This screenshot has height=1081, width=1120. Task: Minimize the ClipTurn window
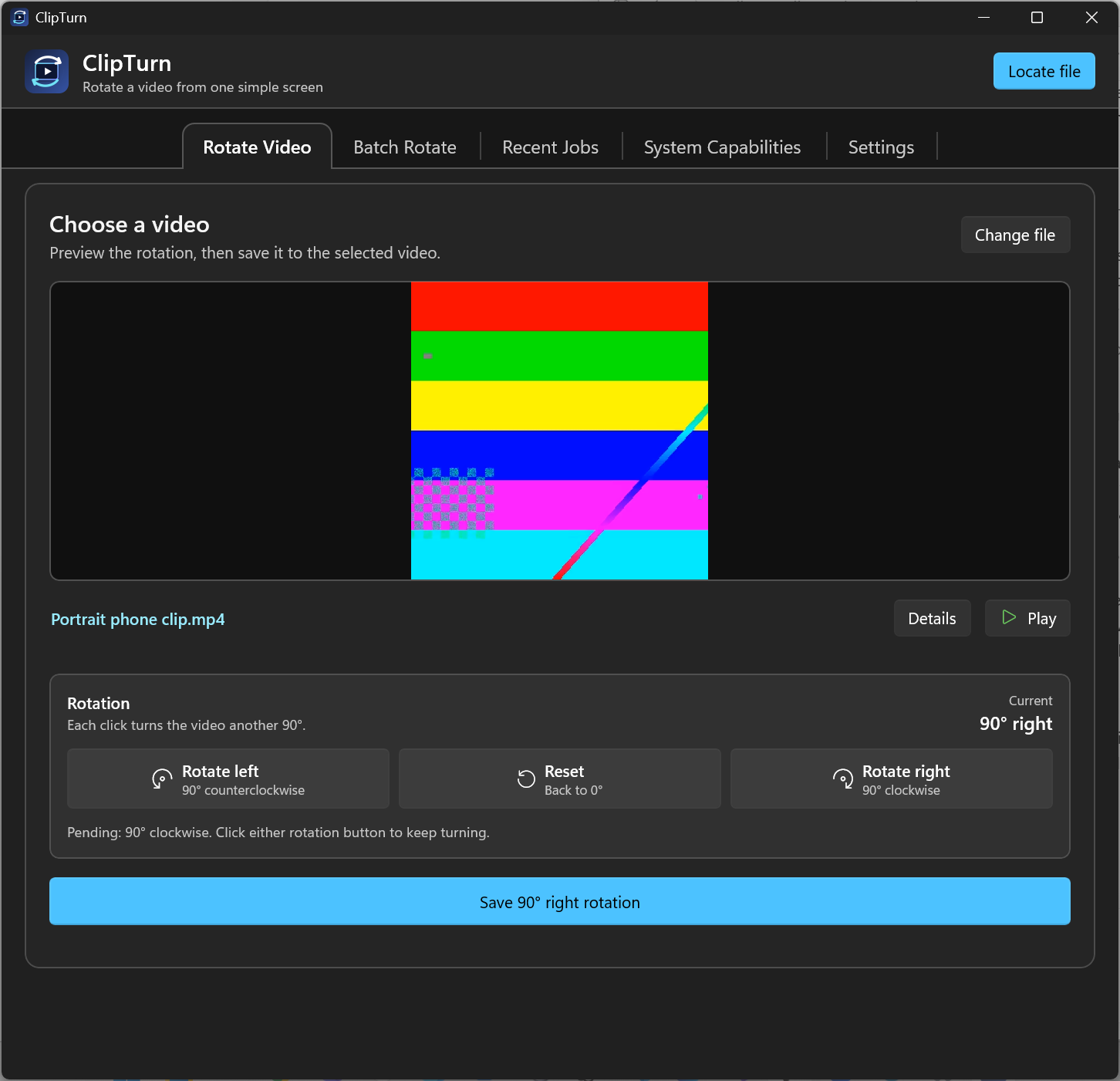983,17
